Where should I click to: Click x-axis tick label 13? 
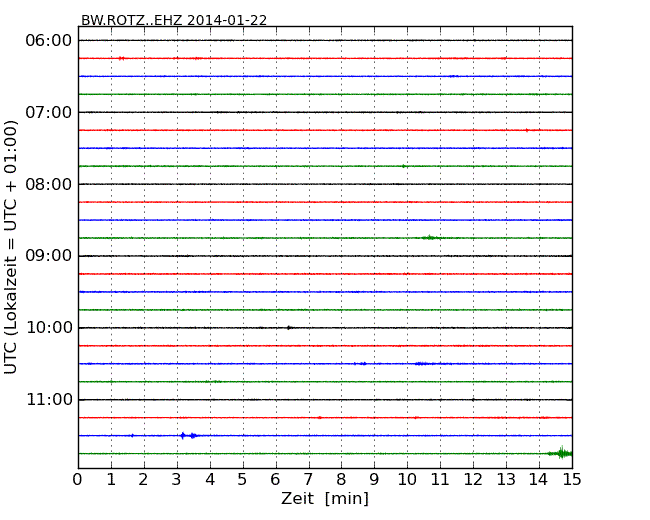coord(506,480)
